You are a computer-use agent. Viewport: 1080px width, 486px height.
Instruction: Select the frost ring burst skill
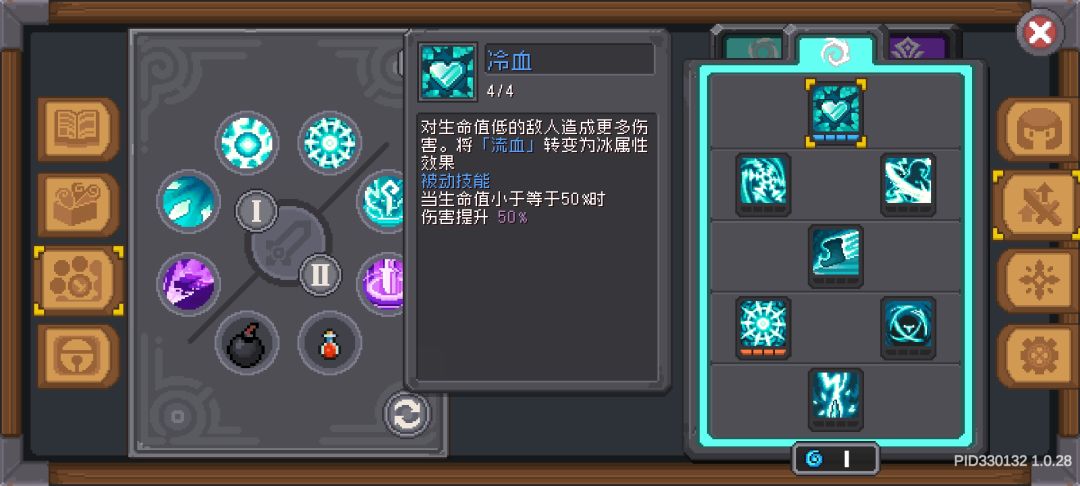pos(763,328)
